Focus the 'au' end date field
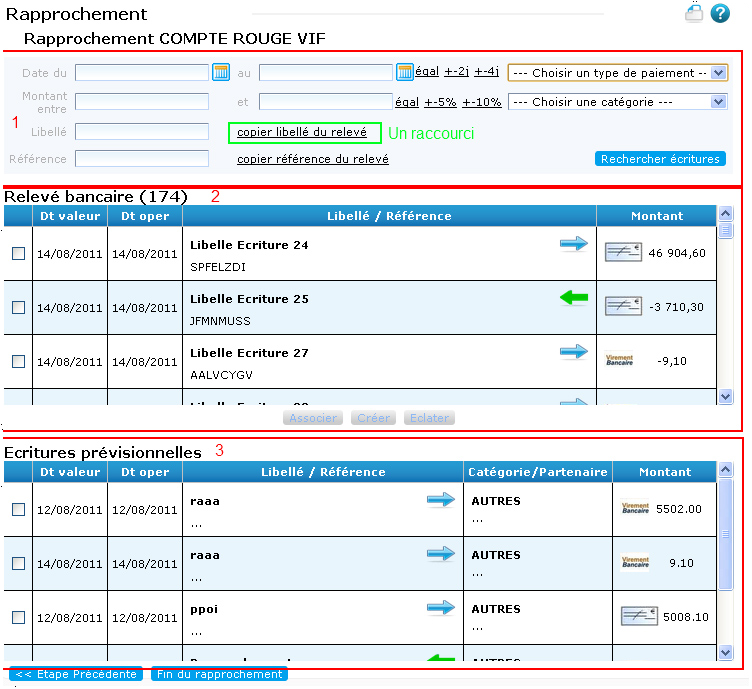The image size is (752, 689). tap(326, 72)
